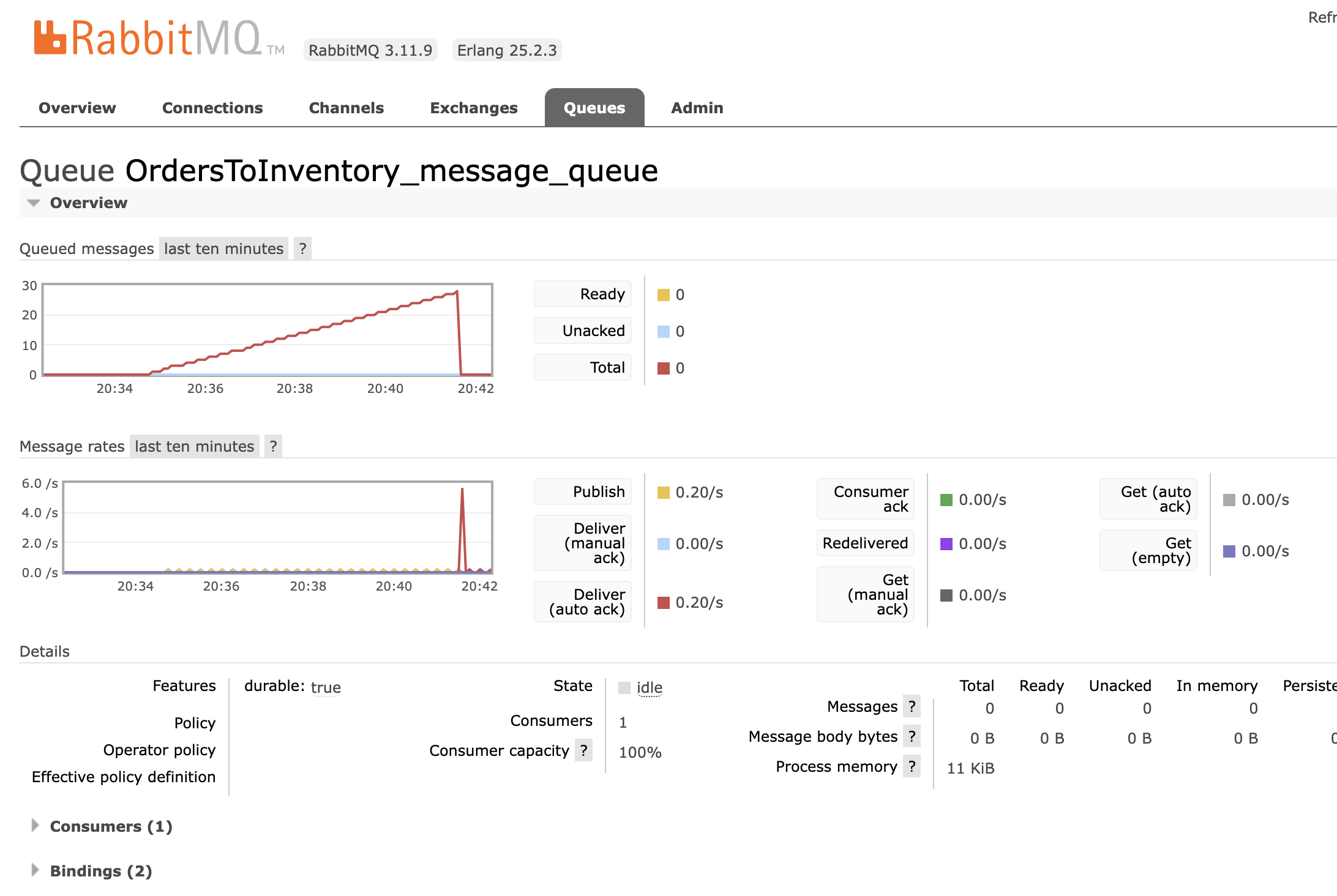The height and width of the screenshot is (896, 1337).
Task: Click the Deliver (manual ack) label
Action: [x=583, y=543]
